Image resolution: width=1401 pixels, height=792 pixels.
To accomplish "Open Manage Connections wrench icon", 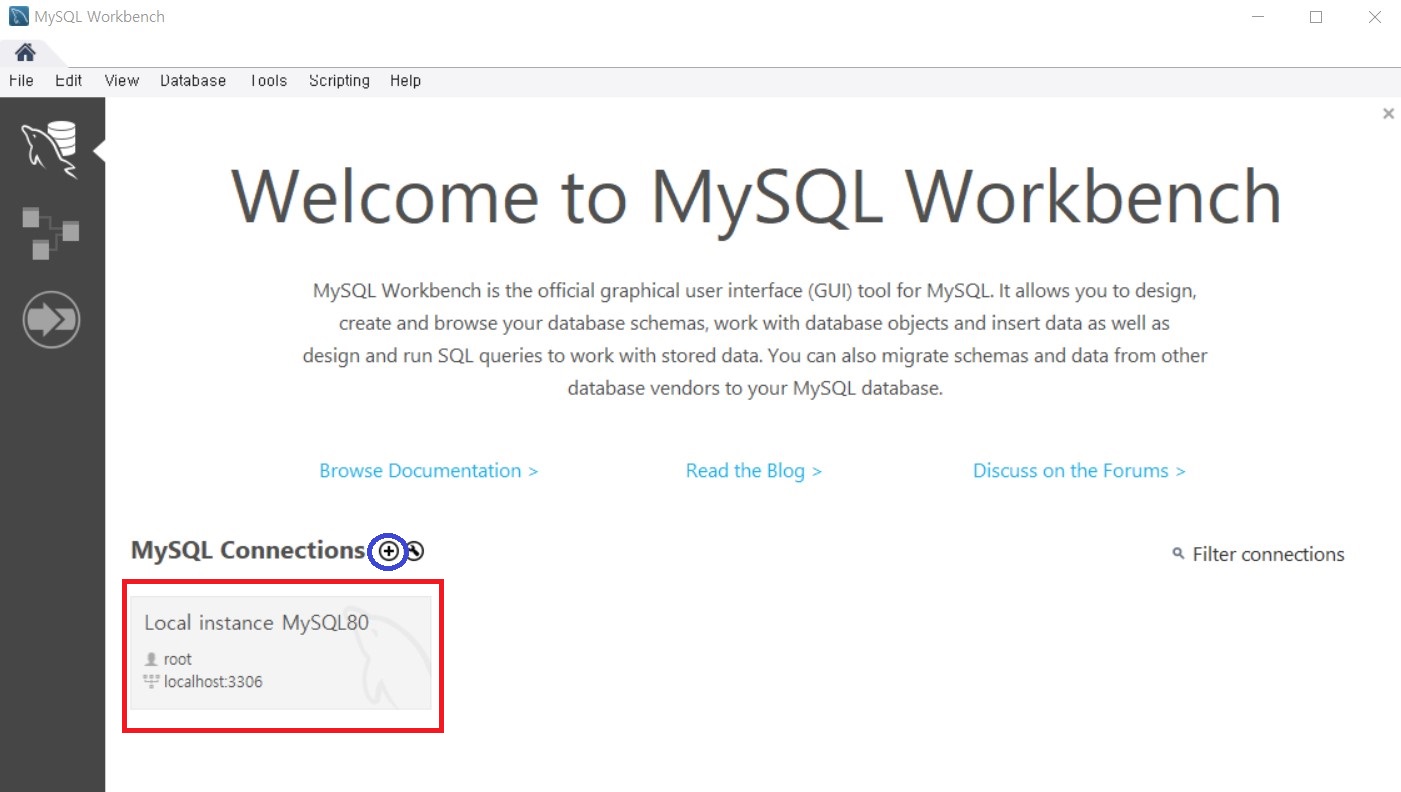I will click(414, 551).
